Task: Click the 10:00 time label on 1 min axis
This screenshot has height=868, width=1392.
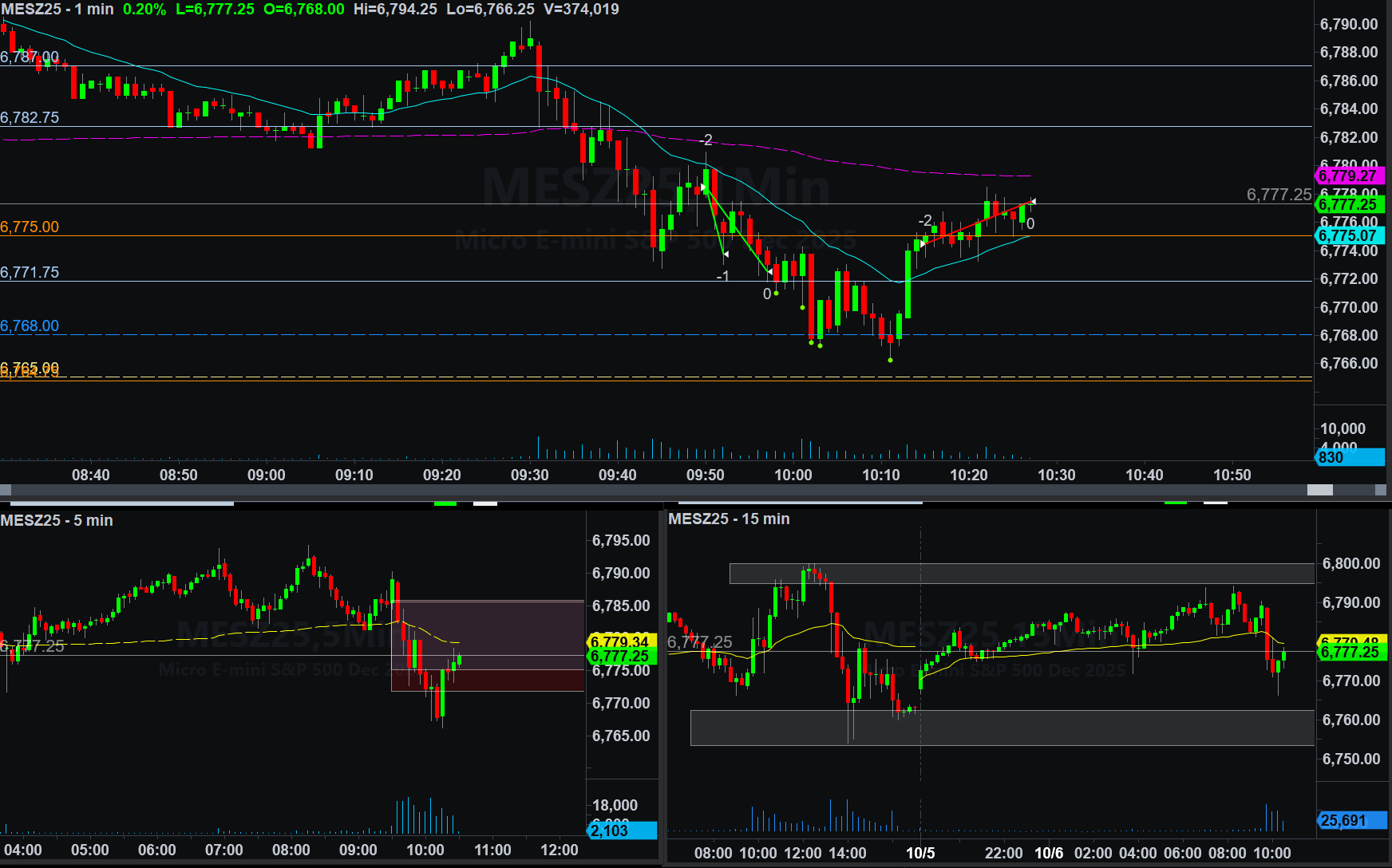Action: point(793,475)
